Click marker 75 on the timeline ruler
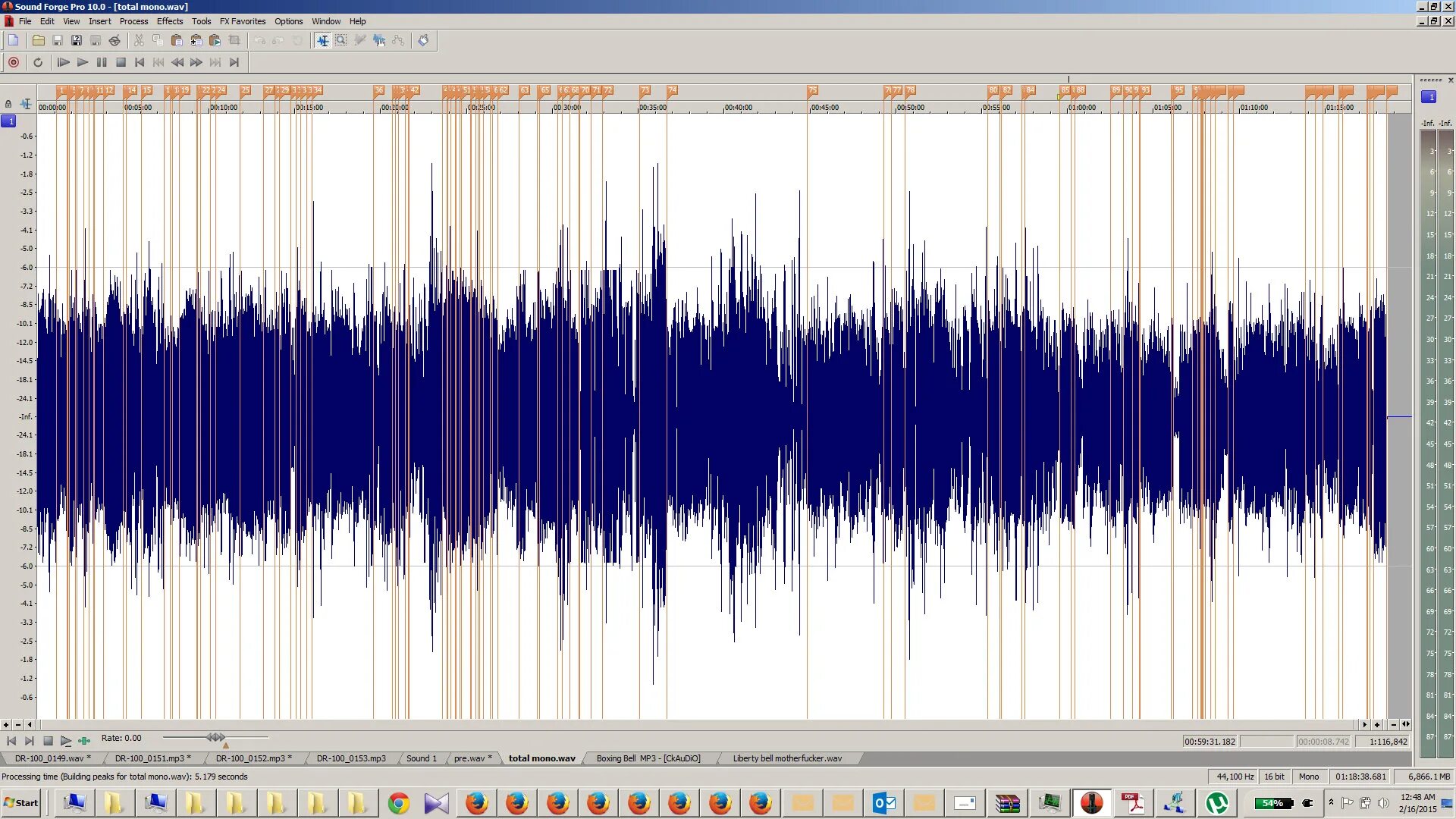 pos(812,90)
